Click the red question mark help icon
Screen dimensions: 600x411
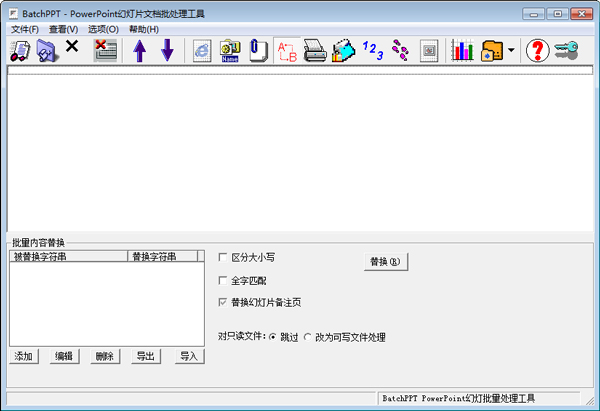(537, 50)
